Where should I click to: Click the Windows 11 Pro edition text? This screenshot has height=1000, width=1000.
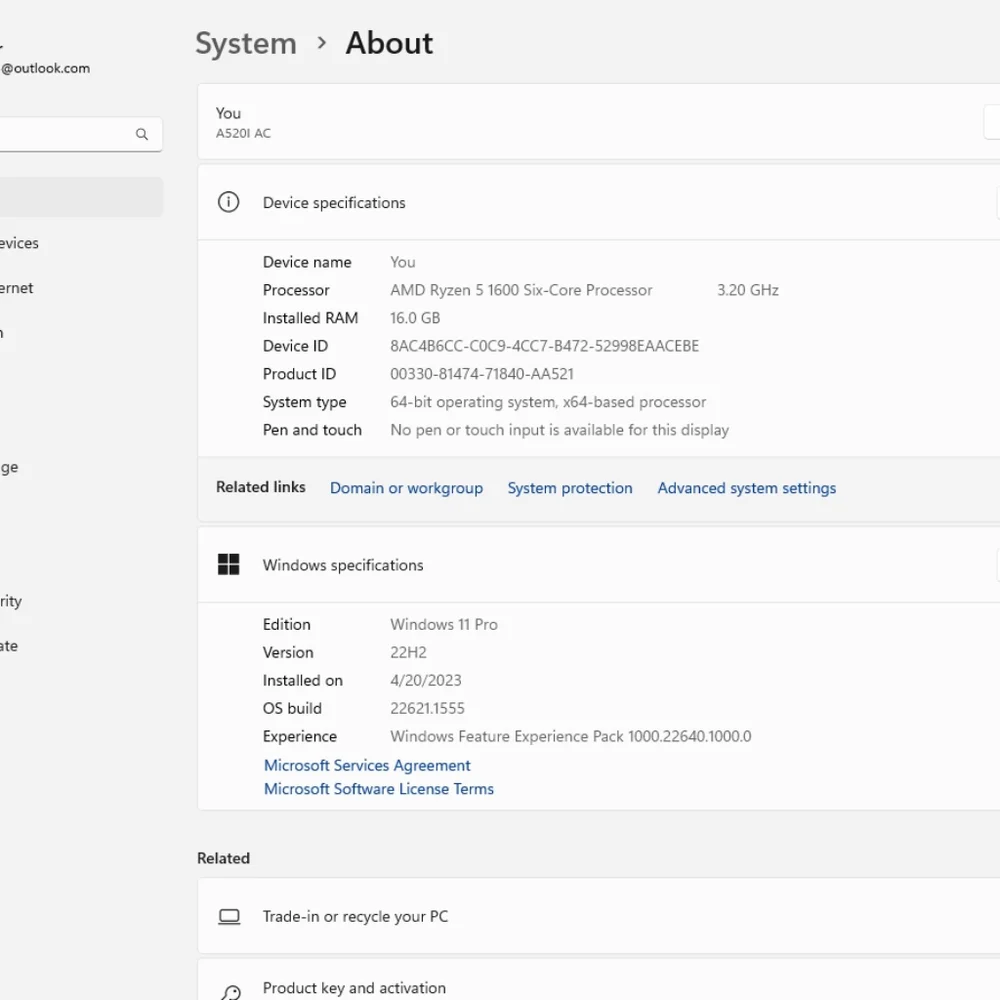click(444, 624)
